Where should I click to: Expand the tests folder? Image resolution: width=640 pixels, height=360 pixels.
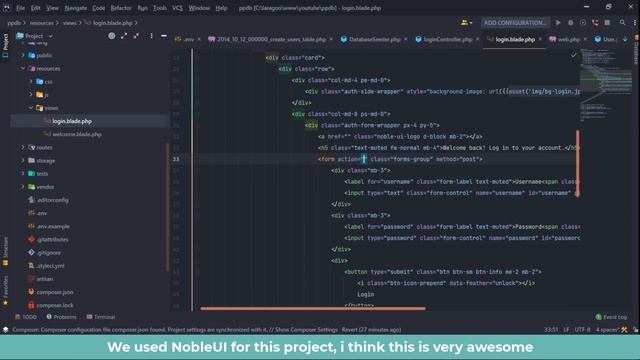(23, 173)
